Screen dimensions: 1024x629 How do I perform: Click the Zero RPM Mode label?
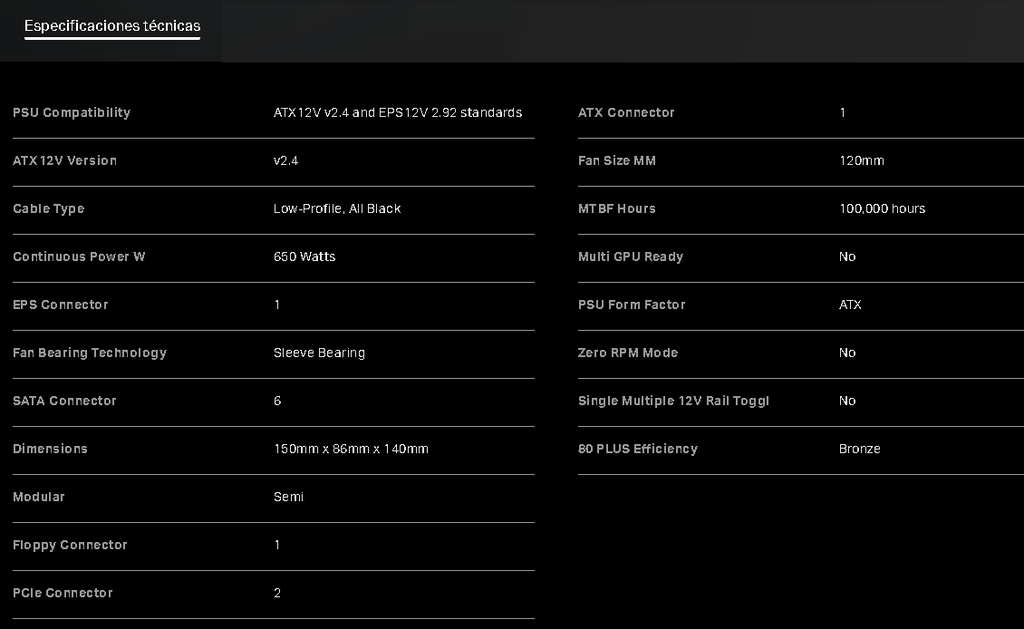point(627,353)
